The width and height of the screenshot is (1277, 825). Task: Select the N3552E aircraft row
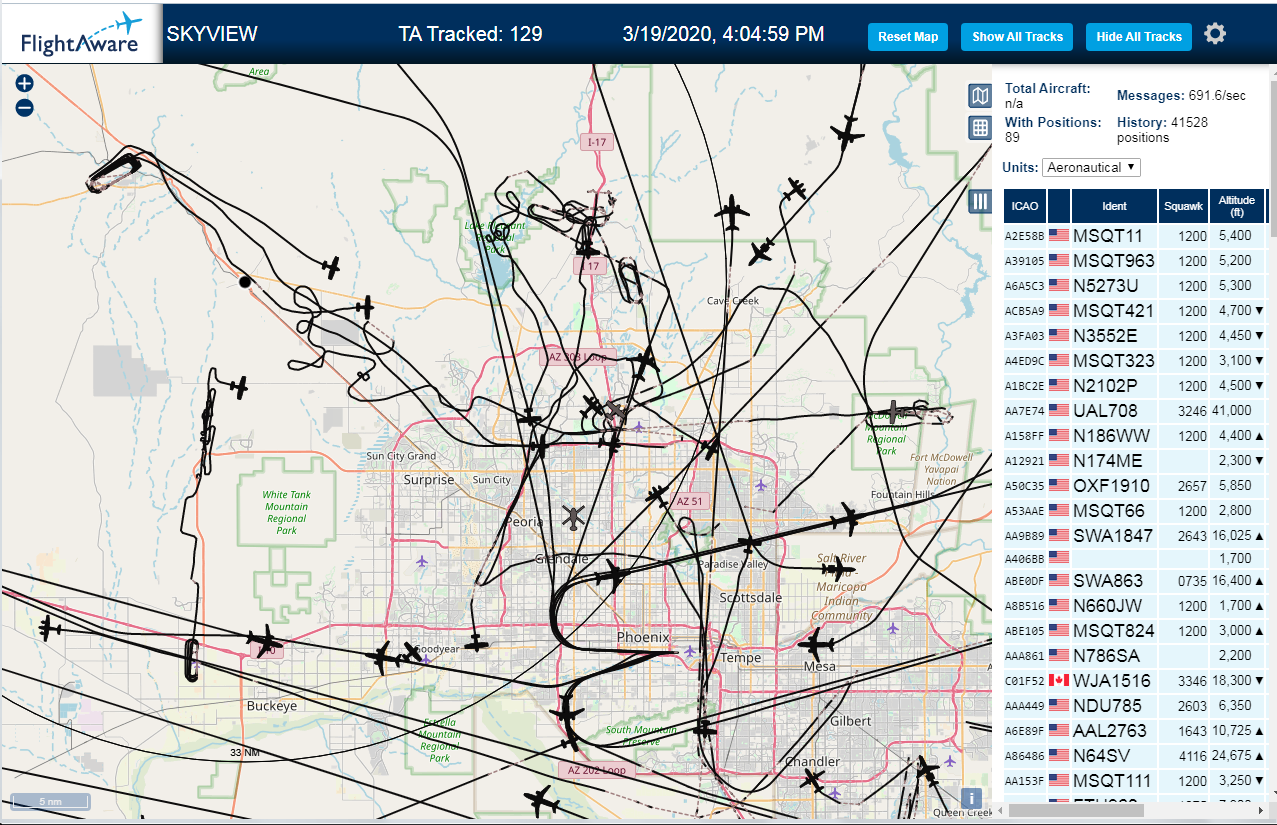1135,336
